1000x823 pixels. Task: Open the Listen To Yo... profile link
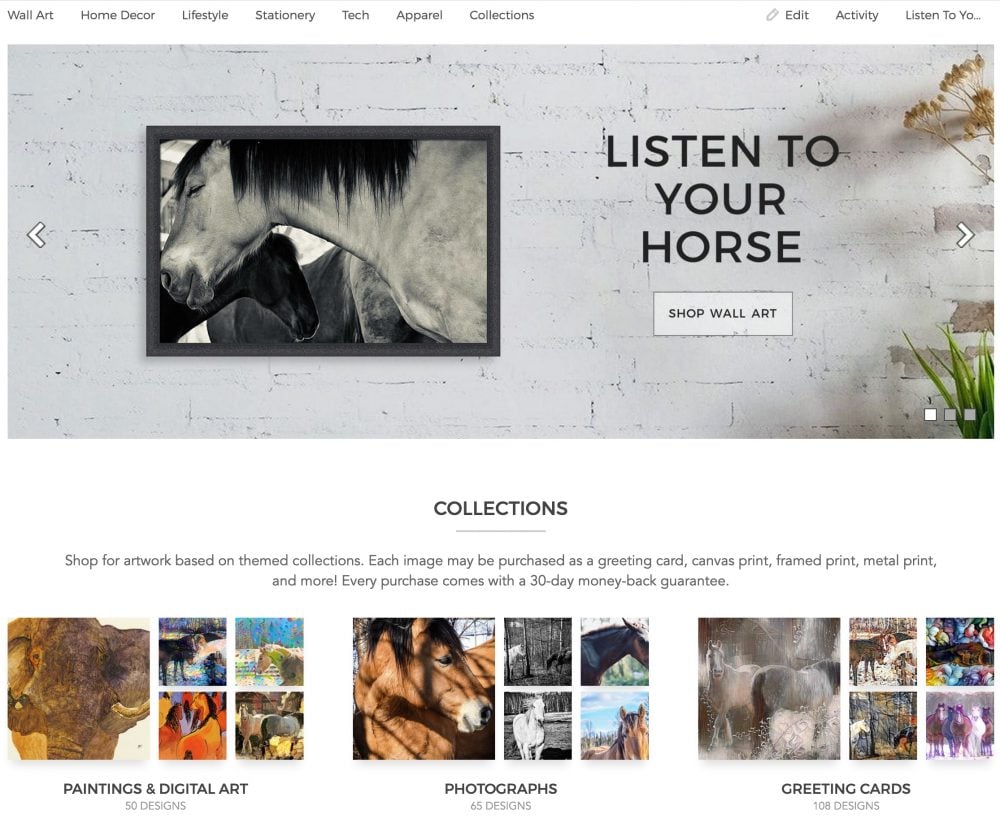pos(943,15)
